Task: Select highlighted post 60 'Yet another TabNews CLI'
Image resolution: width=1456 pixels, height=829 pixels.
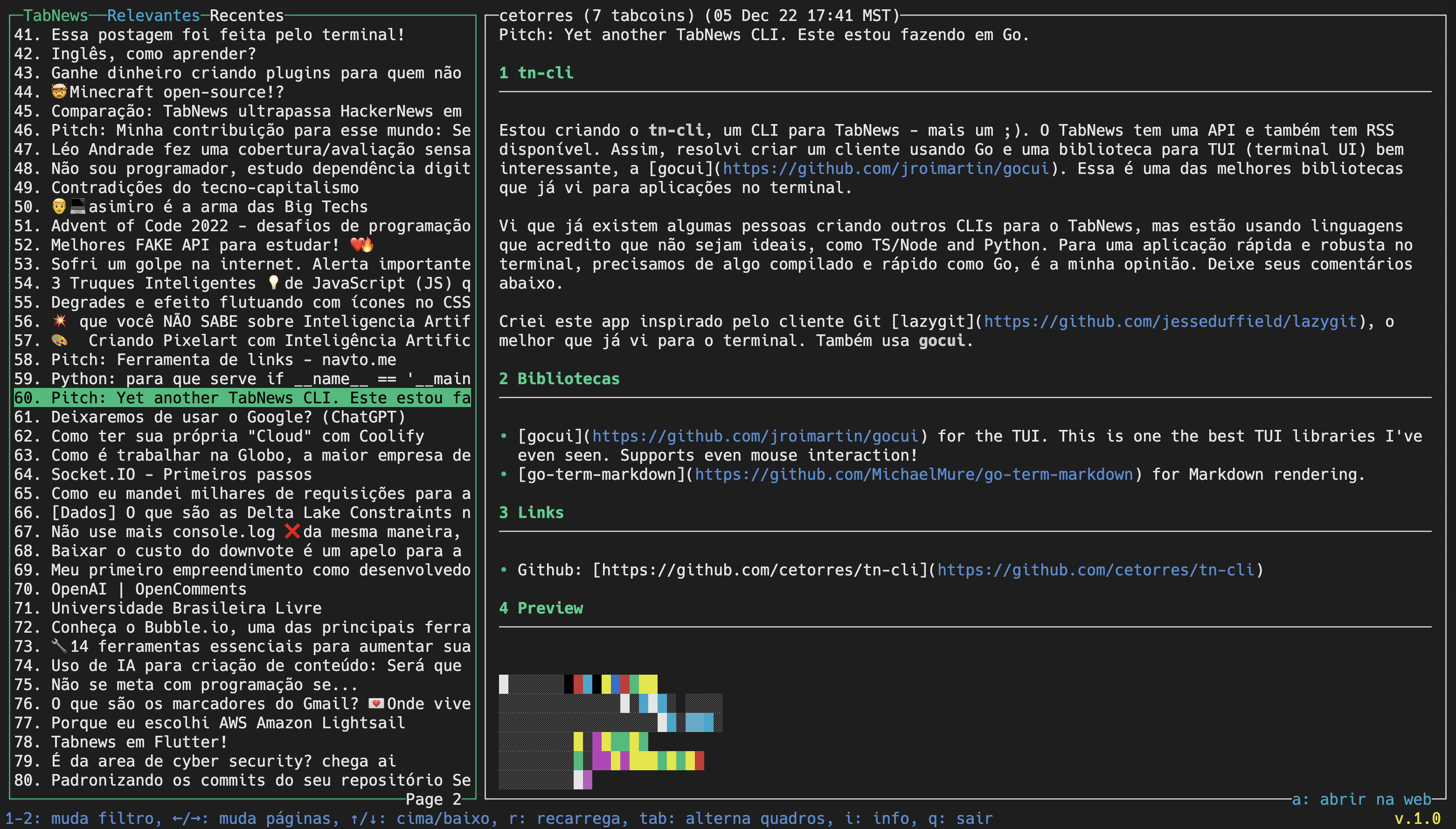Action: [242, 398]
